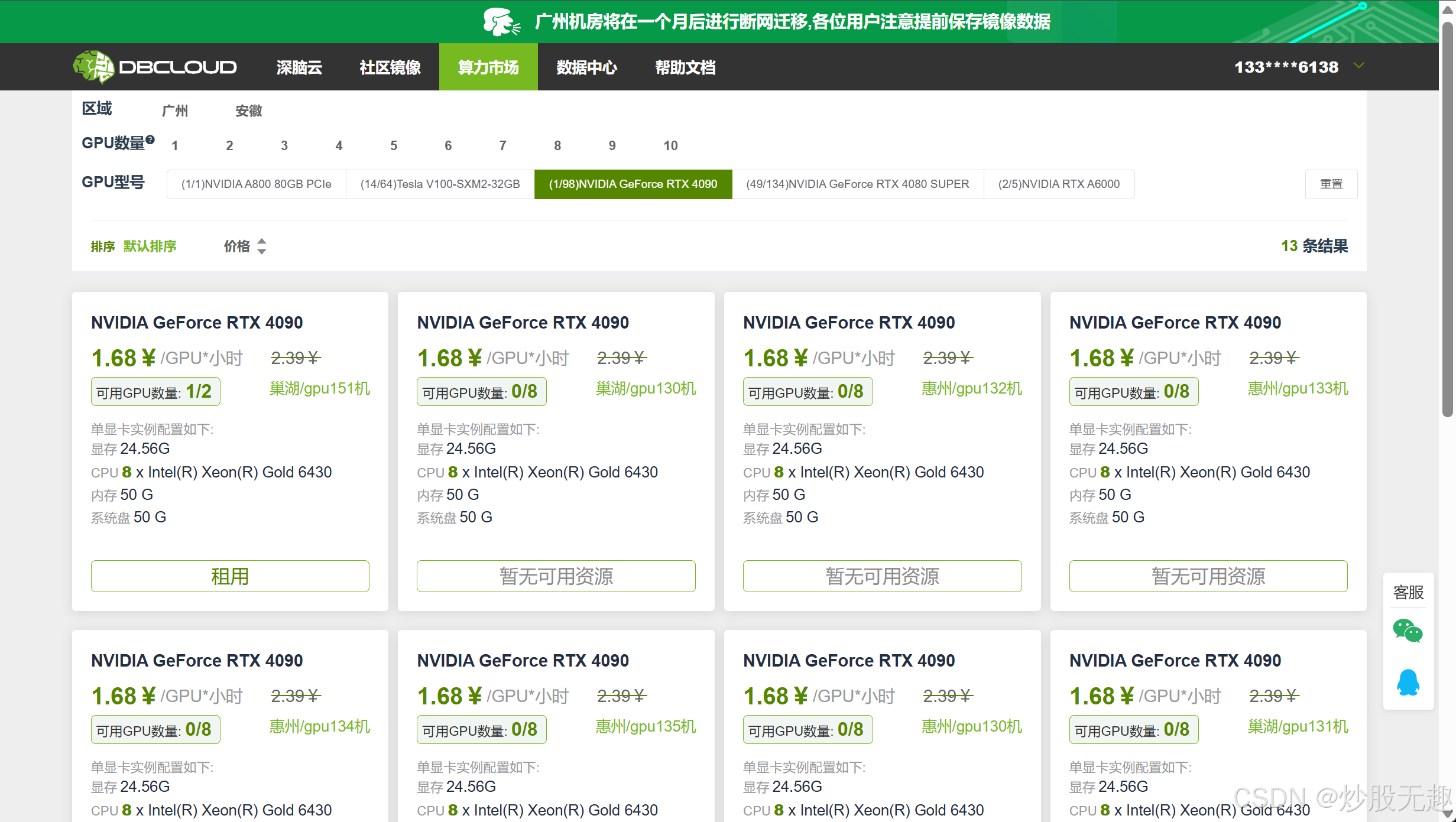The height and width of the screenshot is (822, 1456).
Task: Expand the 133****6138 account dropdown
Action: [1358, 66]
